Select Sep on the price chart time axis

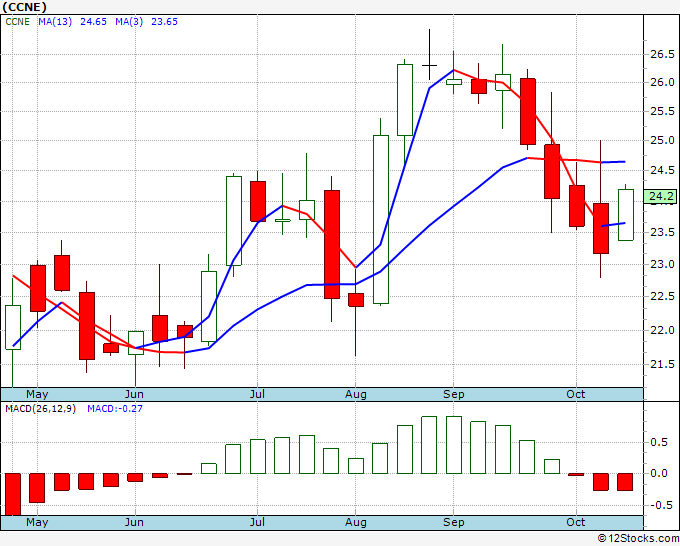(454, 395)
